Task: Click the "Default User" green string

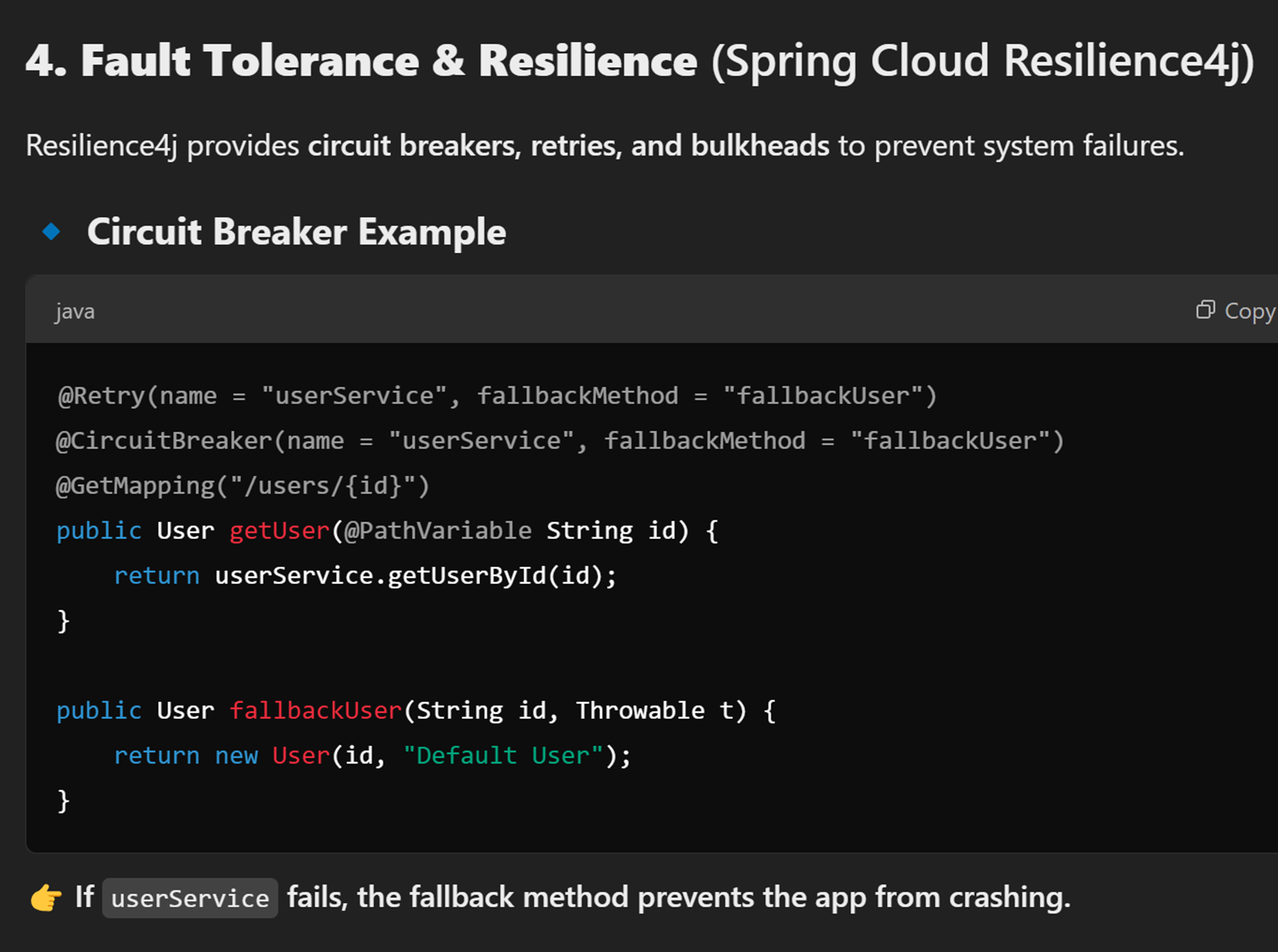Action: click(503, 755)
